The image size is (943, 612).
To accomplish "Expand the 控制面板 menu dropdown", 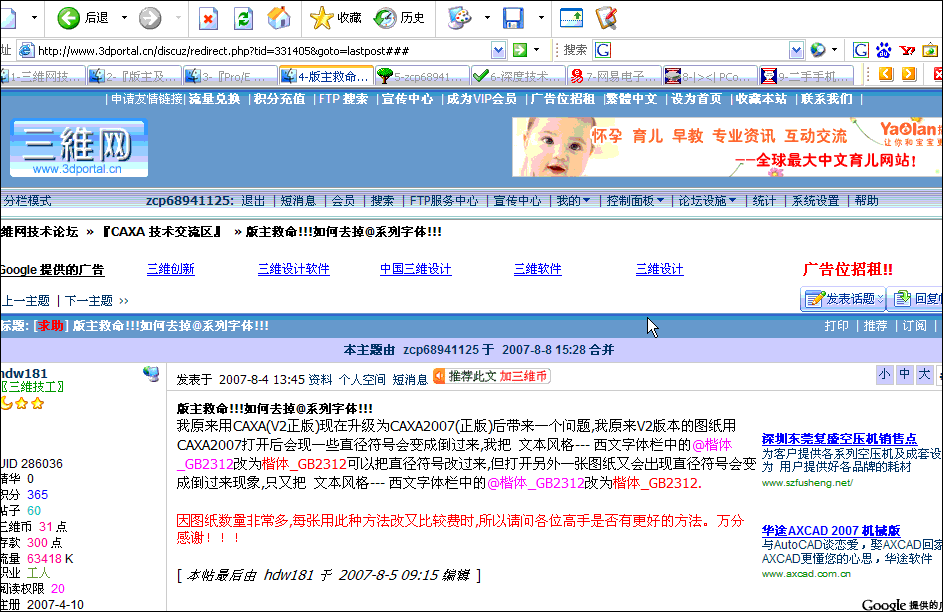I will point(660,201).
